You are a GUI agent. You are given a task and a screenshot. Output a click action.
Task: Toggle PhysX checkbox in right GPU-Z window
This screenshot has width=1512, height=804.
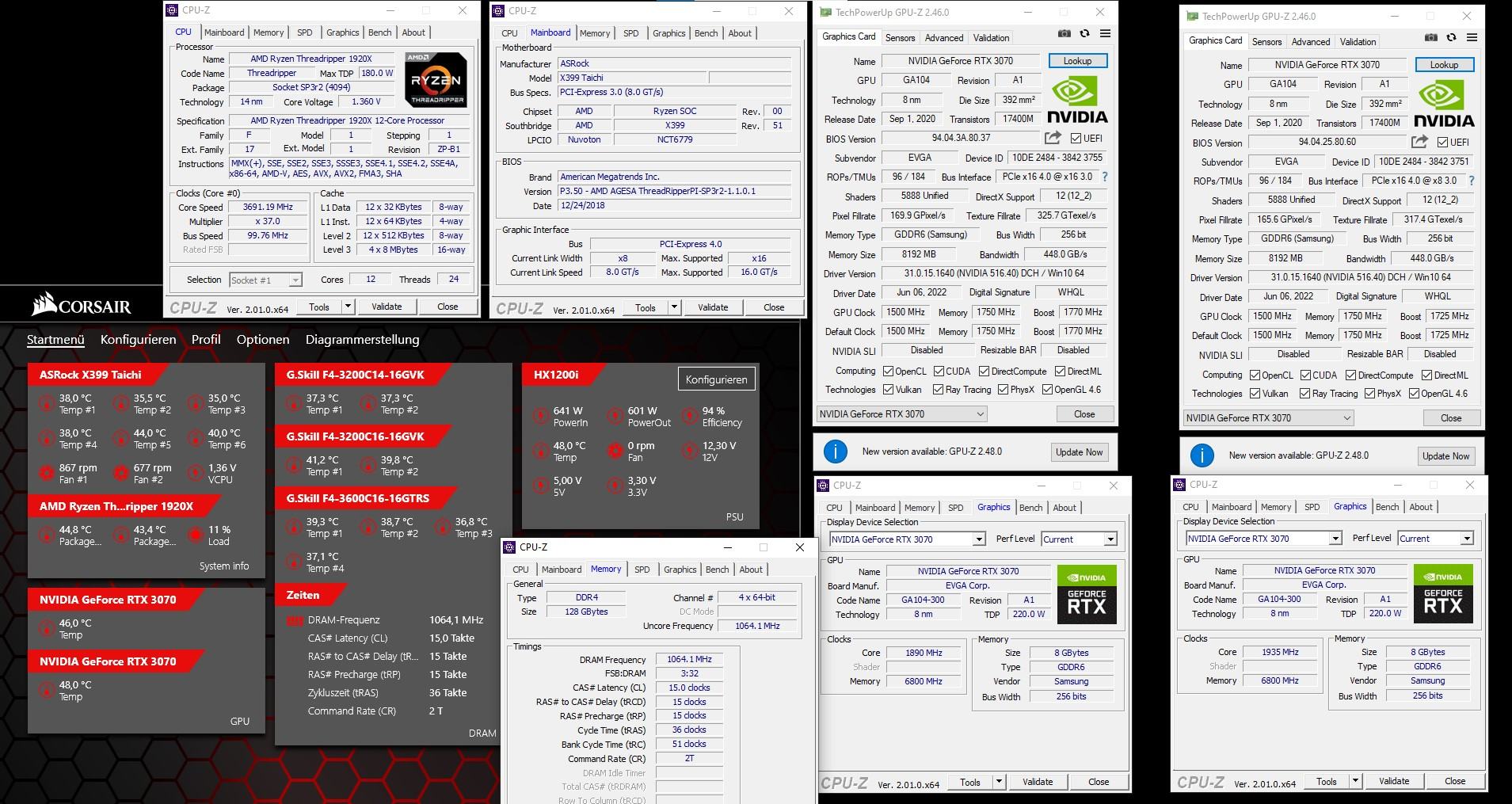1369,393
